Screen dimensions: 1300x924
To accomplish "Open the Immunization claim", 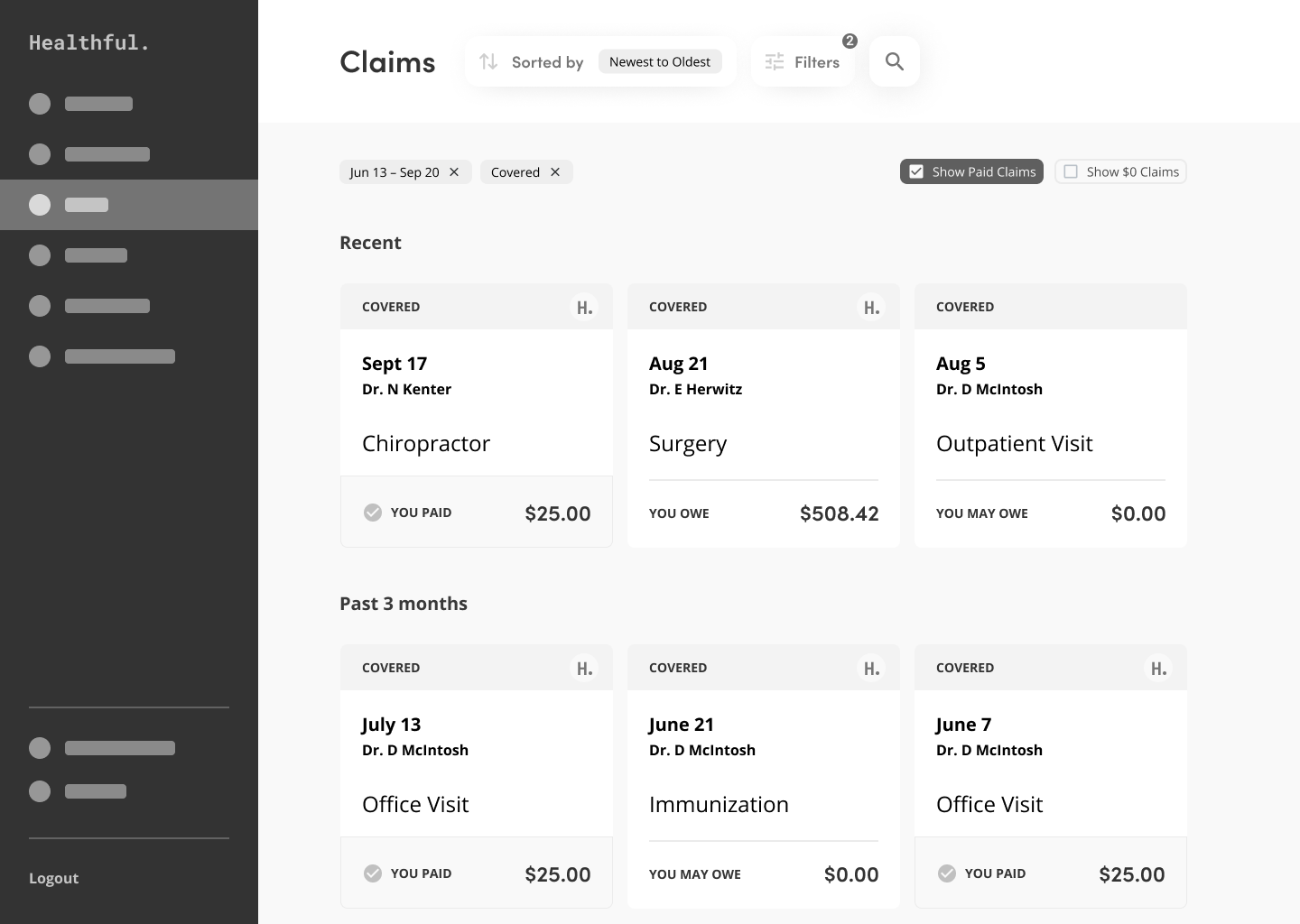I will [764, 777].
